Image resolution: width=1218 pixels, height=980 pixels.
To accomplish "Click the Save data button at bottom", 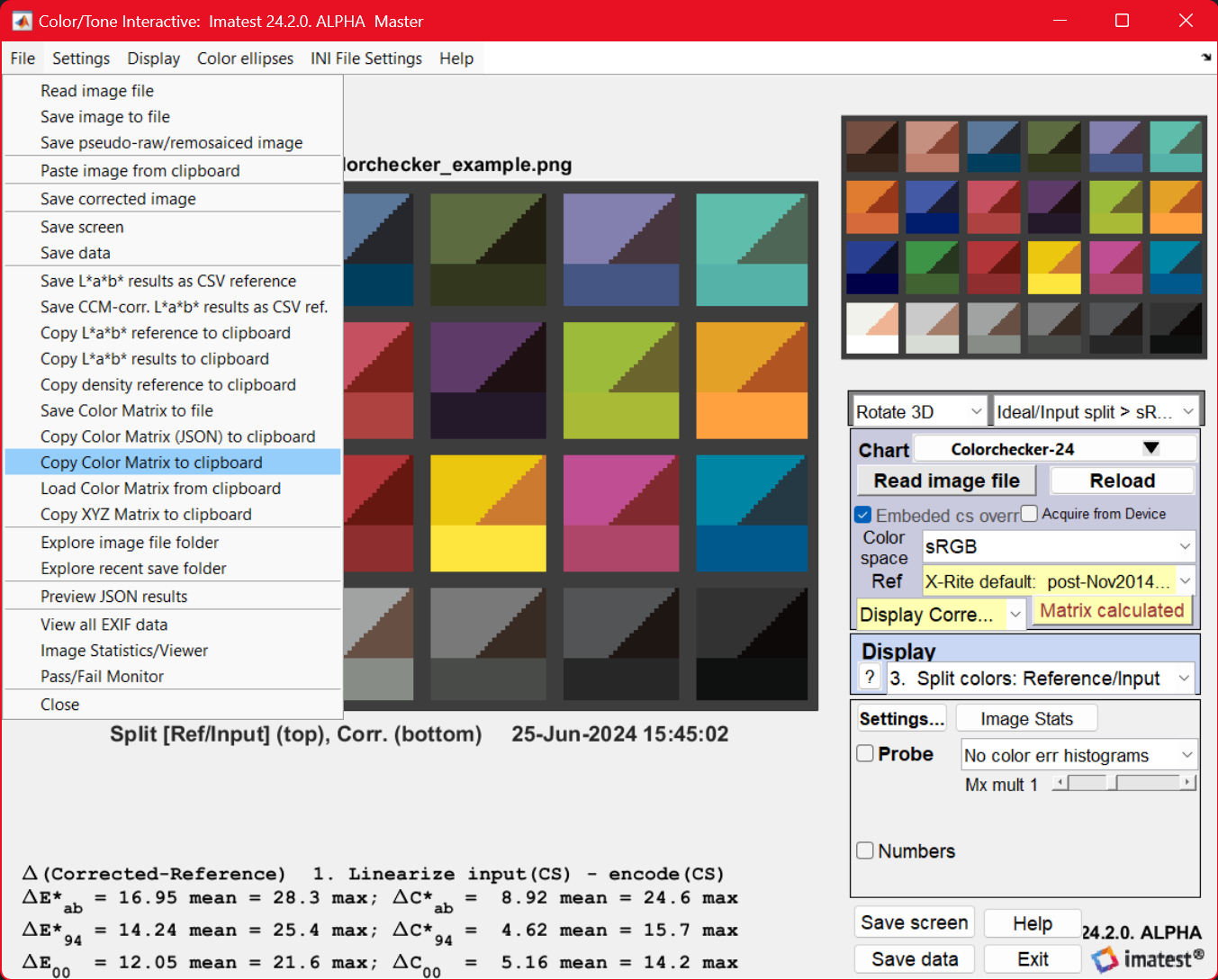I will point(914,959).
